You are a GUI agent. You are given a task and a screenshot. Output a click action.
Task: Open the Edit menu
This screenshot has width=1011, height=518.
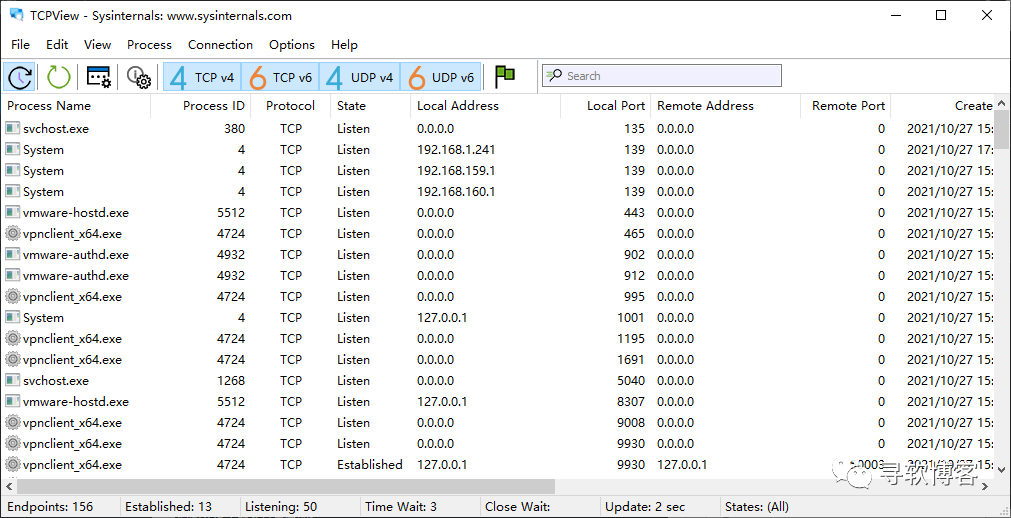click(x=57, y=45)
